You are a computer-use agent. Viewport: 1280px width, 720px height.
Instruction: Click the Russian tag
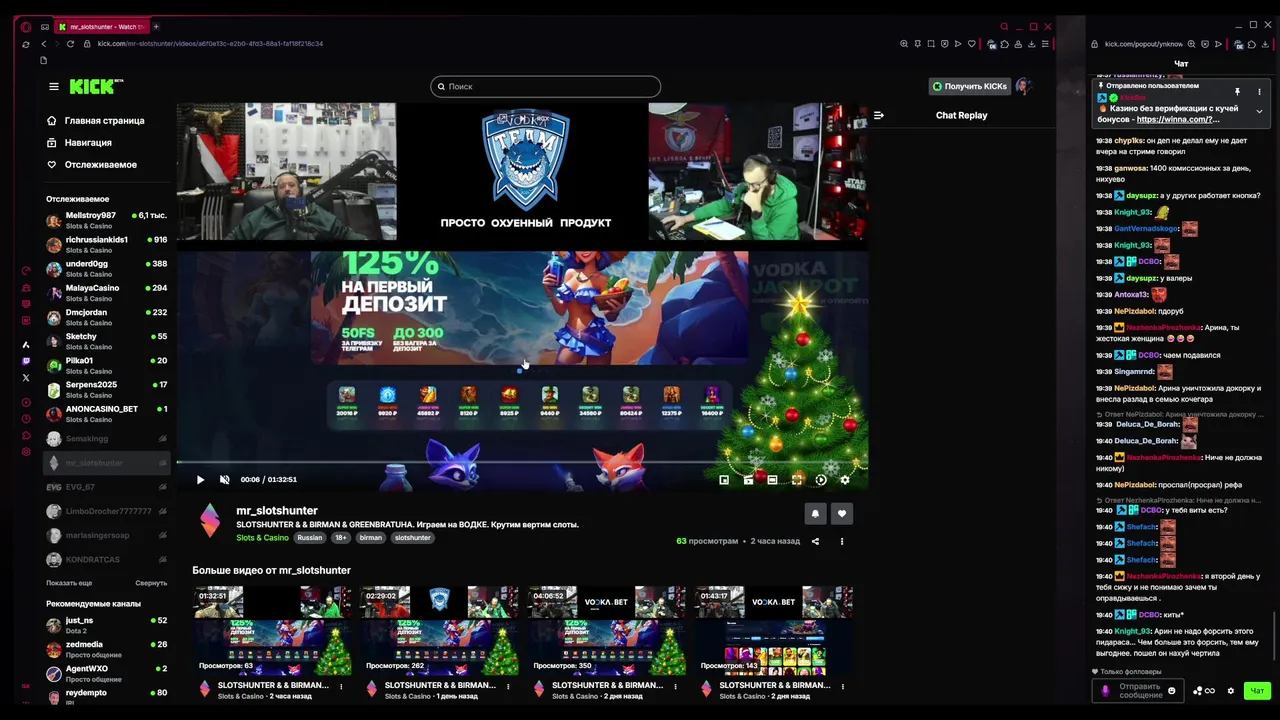pos(310,538)
